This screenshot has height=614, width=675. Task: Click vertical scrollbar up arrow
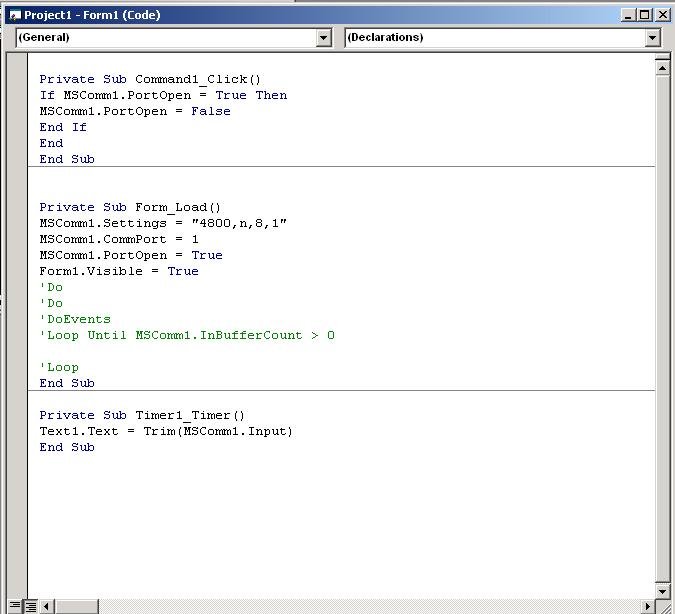pyautogui.click(x=663, y=68)
